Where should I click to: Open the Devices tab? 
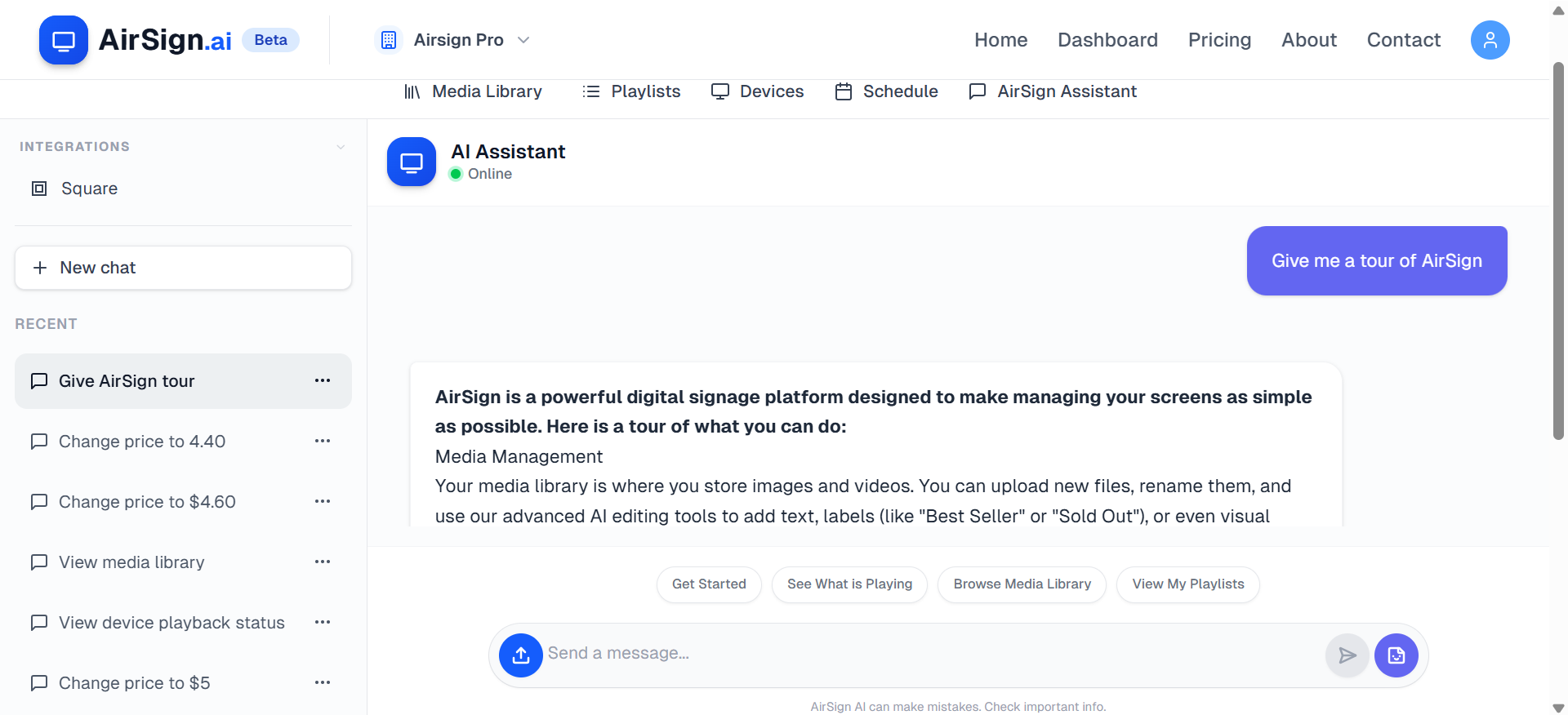tap(757, 91)
